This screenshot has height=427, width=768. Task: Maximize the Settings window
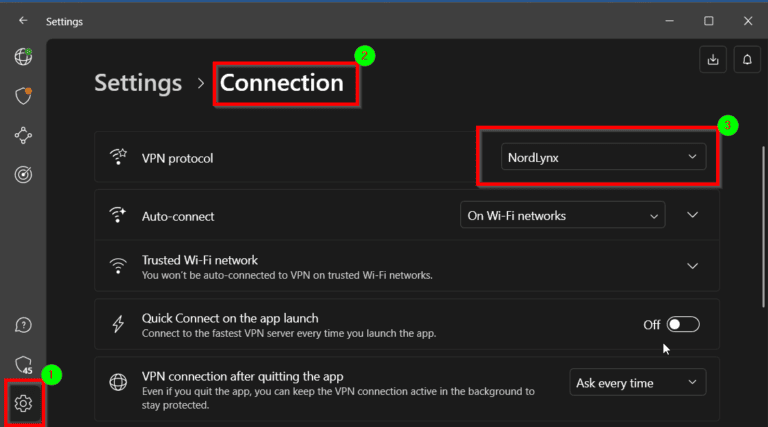[x=708, y=21]
